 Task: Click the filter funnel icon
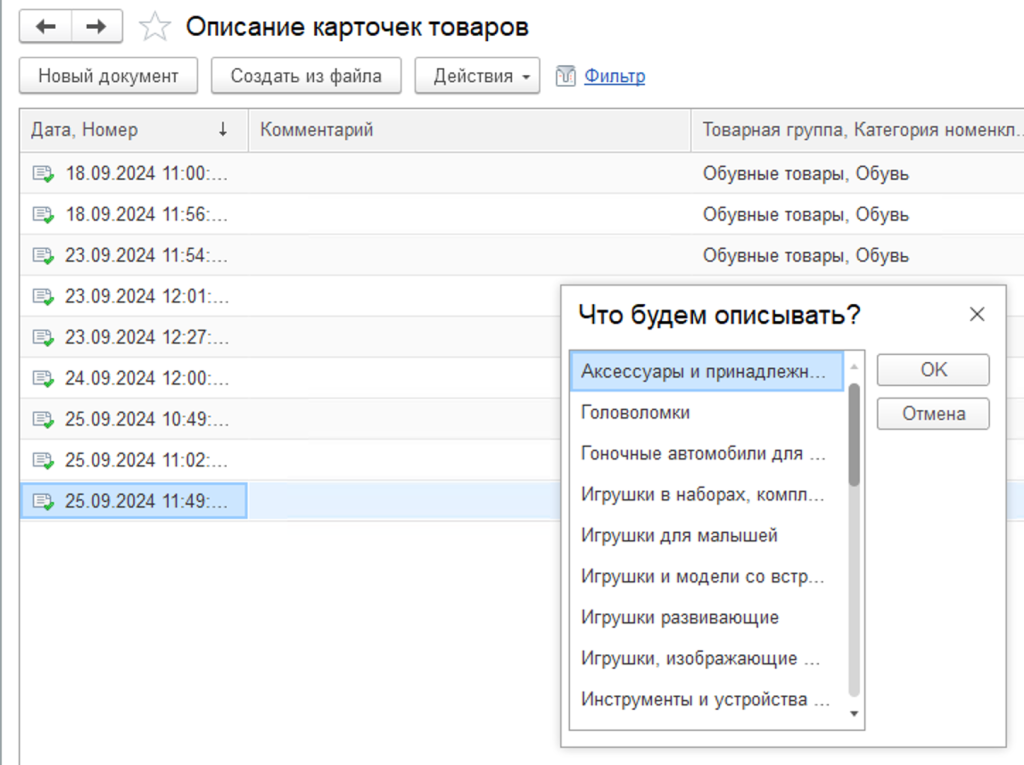click(x=566, y=76)
